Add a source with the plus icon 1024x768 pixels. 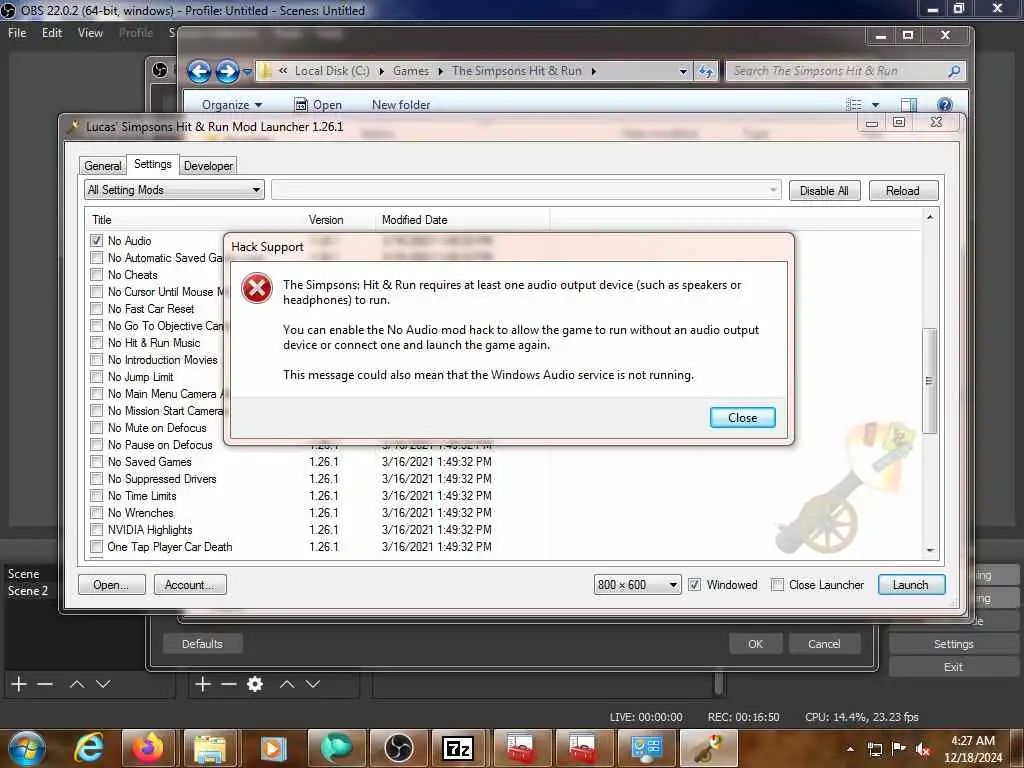click(202, 684)
